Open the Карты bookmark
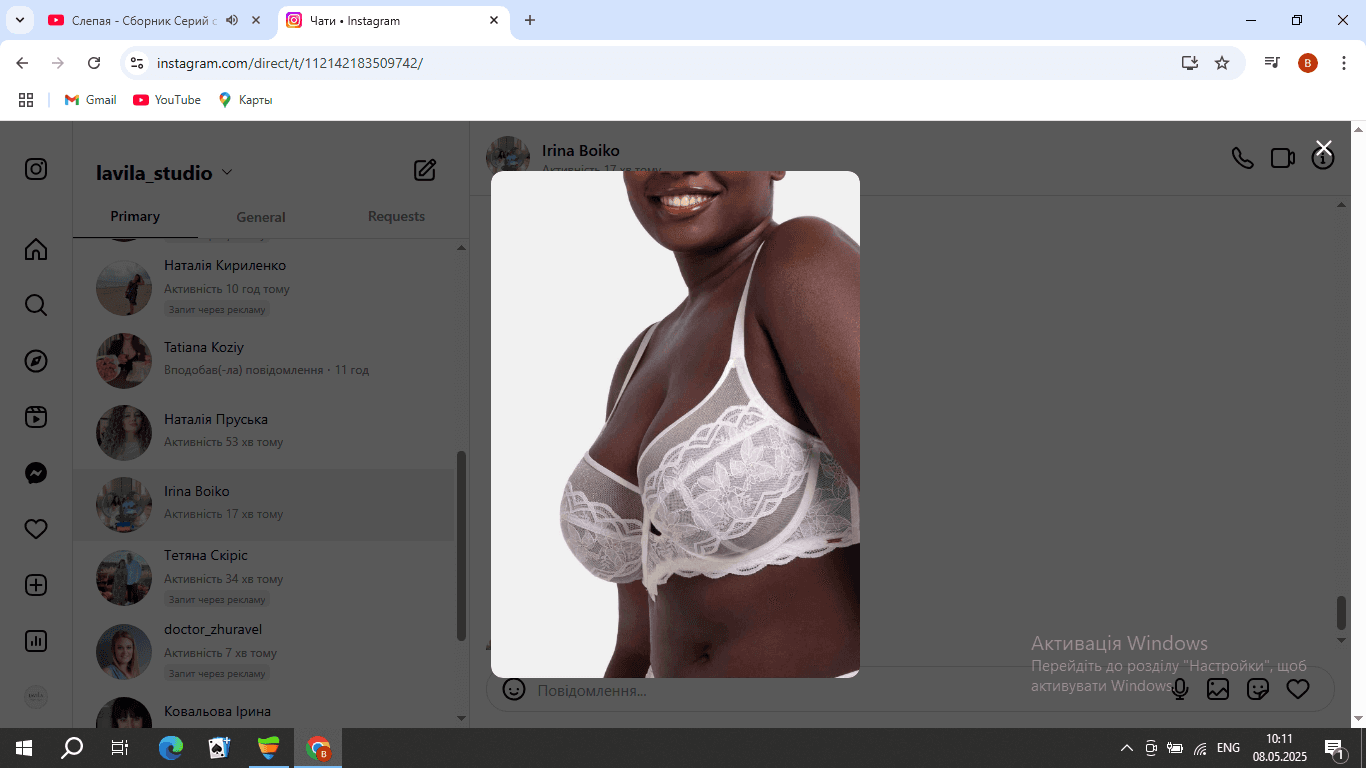This screenshot has height=768, width=1366. (245, 100)
